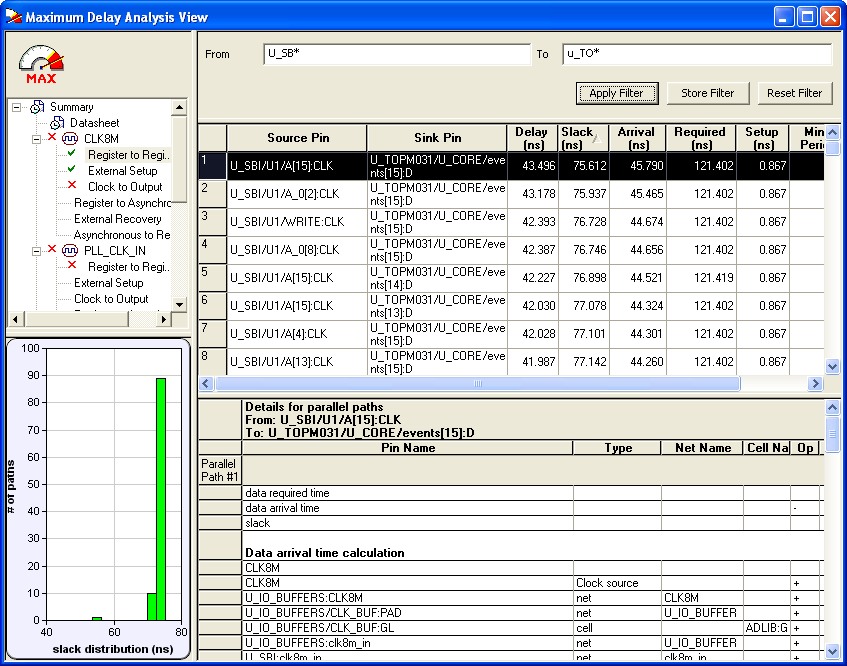Collapse the CLK8M tree node
The height and width of the screenshot is (666, 847).
click(x=36, y=139)
